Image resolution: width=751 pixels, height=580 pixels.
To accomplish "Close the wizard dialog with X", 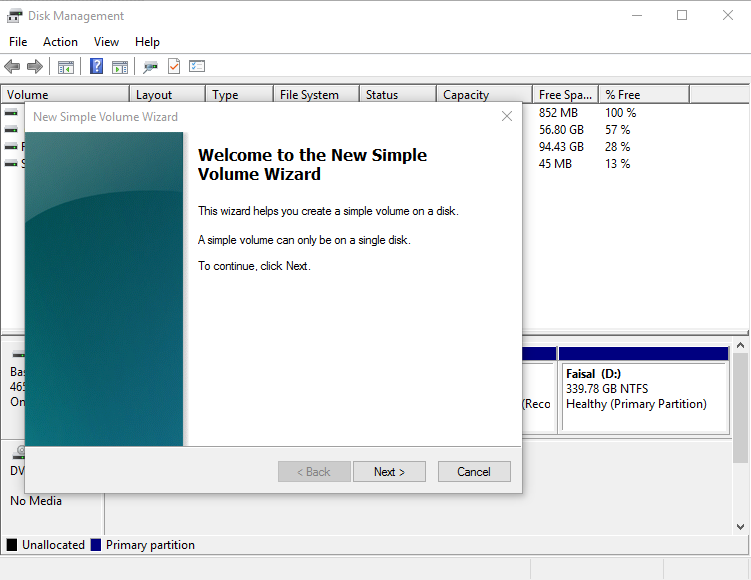I will pyautogui.click(x=507, y=116).
